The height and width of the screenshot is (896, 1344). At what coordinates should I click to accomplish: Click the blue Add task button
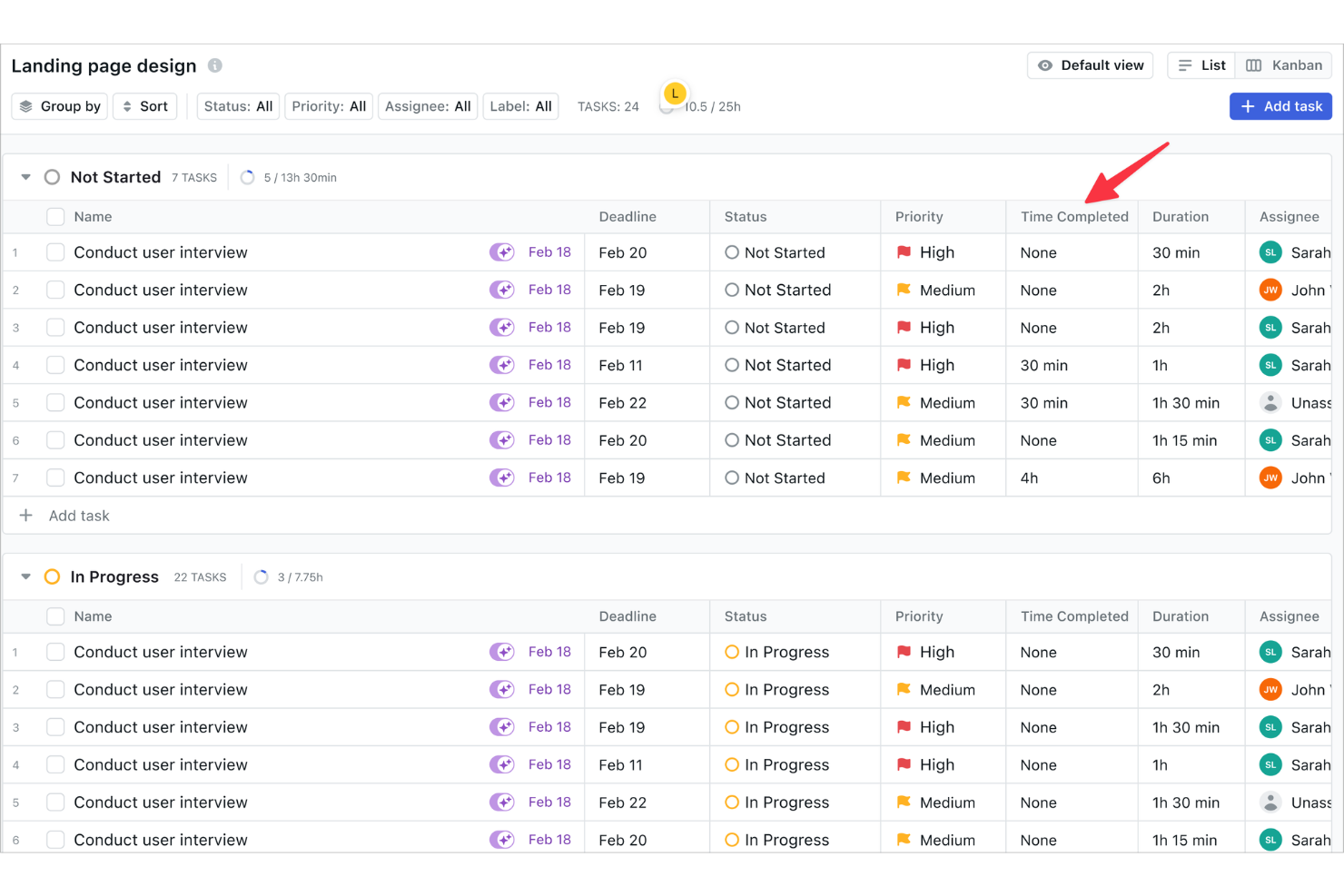pyautogui.click(x=1280, y=105)
